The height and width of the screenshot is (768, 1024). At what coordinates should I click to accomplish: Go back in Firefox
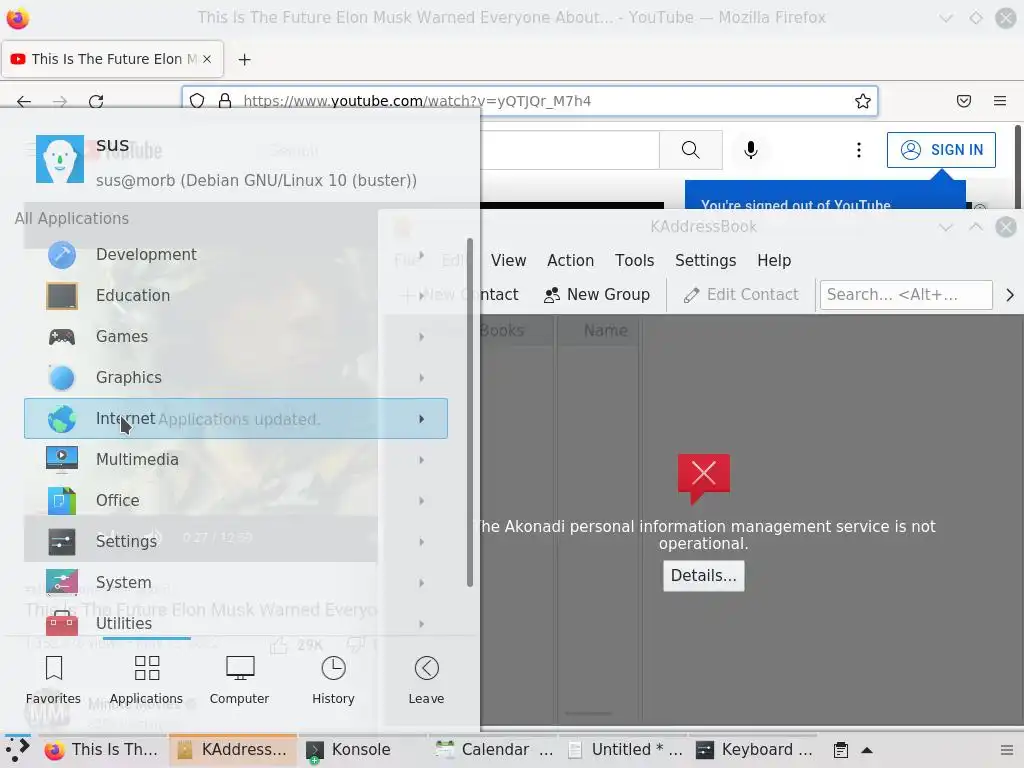click(x=24, y=101)
